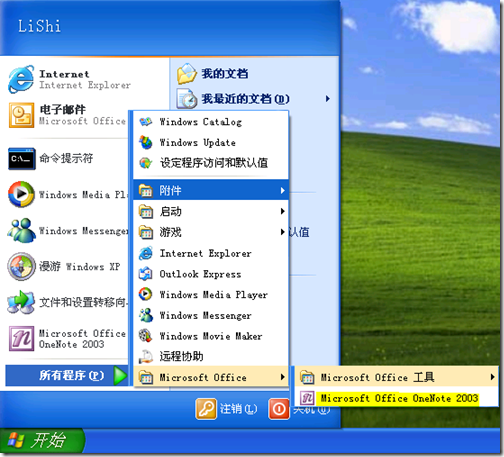Open Windows Catalog icon in programs menu

146,122
